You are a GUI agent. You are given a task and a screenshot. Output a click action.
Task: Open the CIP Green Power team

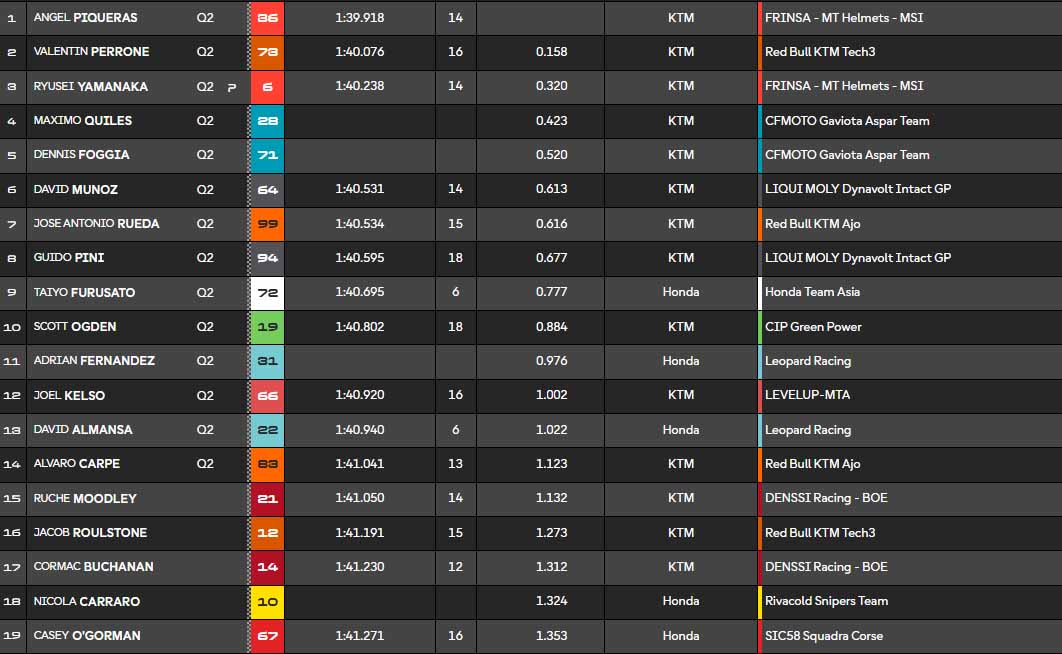point(813,327)
